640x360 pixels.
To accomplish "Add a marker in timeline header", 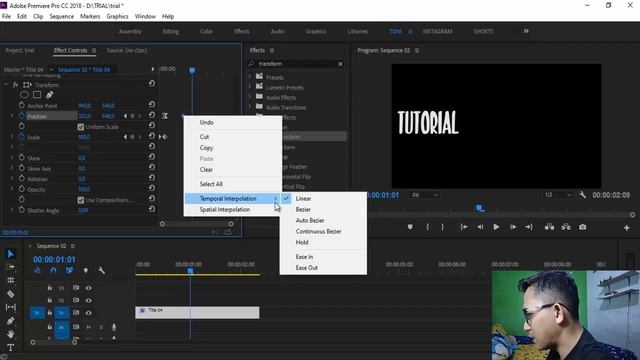I will [85, 270].
